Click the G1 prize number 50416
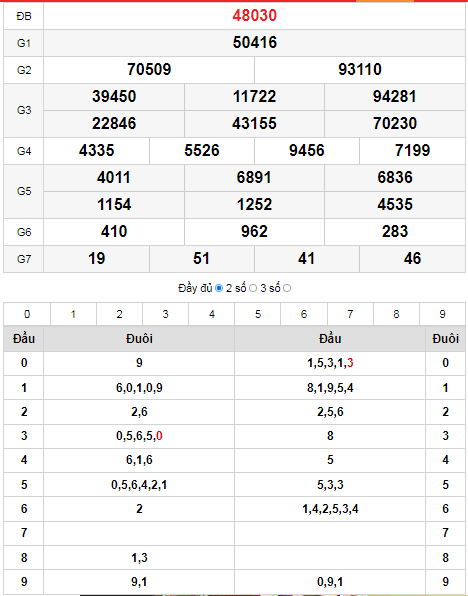 tap(254, 43)
